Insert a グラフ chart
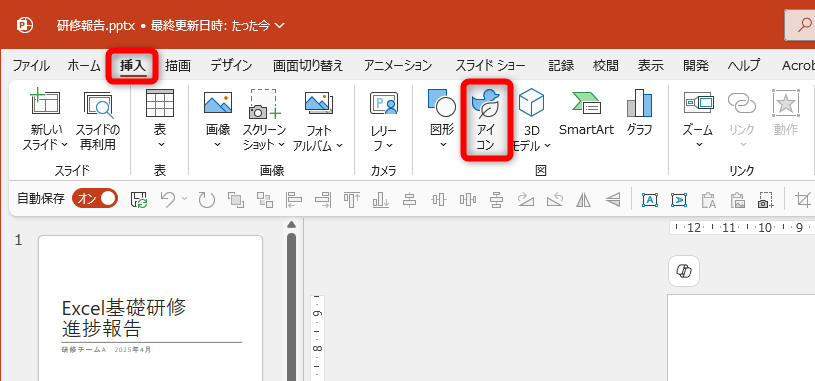This screenshot has width=815, height=381. click(x=639, y=113)
